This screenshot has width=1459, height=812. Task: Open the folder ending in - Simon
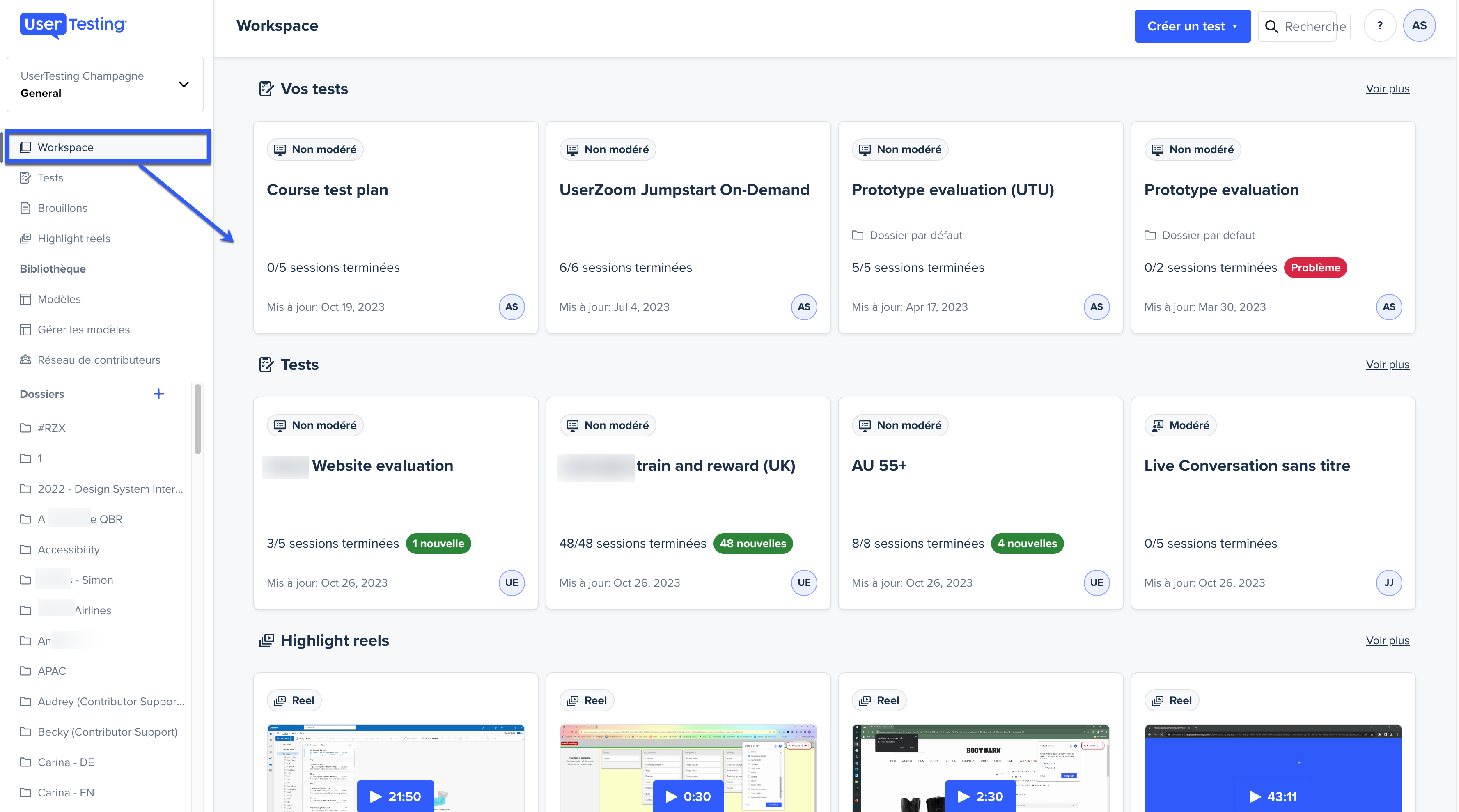point(66,580)
